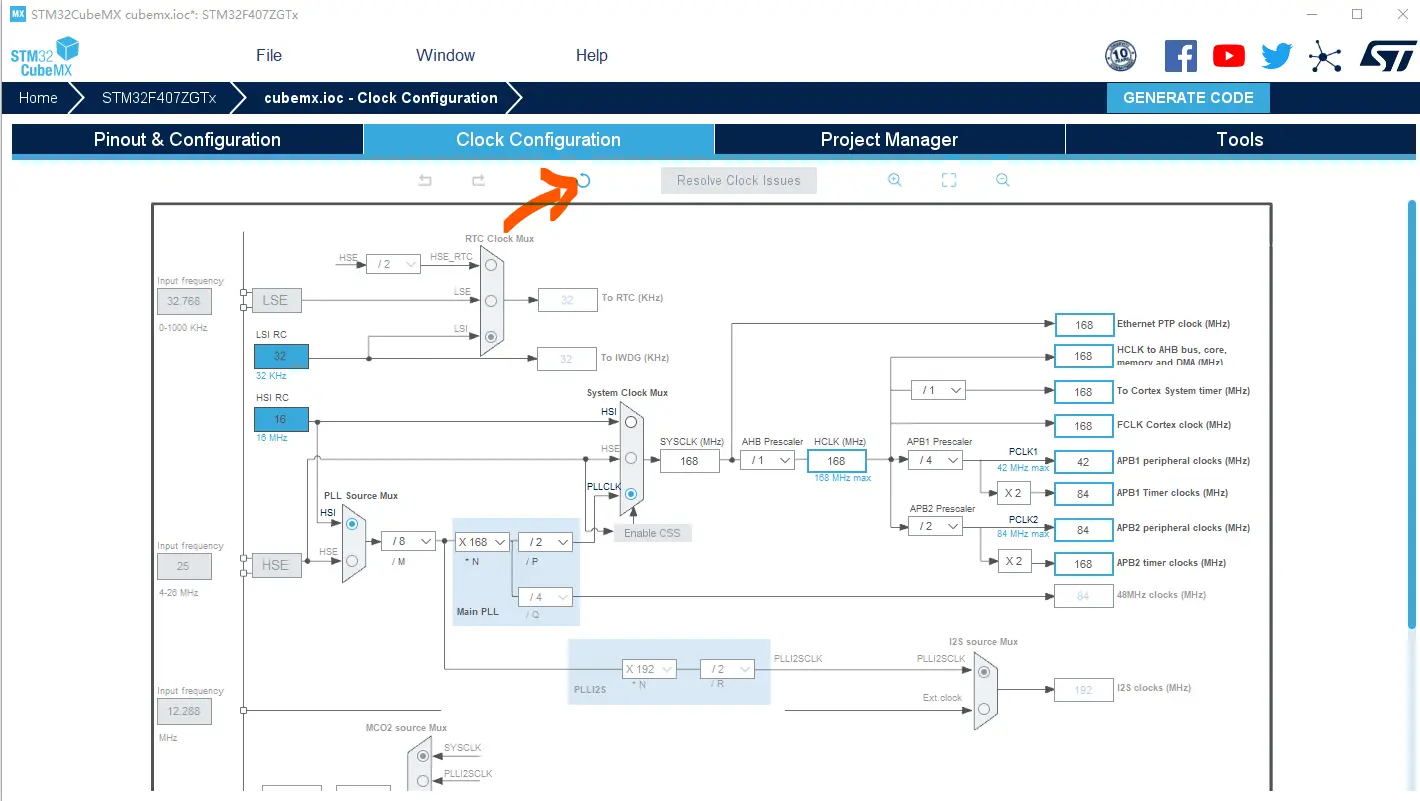Screen dimensions: 1420x801
Task: Switch to the Project Manager tab
Action: (x=890, y=140)
